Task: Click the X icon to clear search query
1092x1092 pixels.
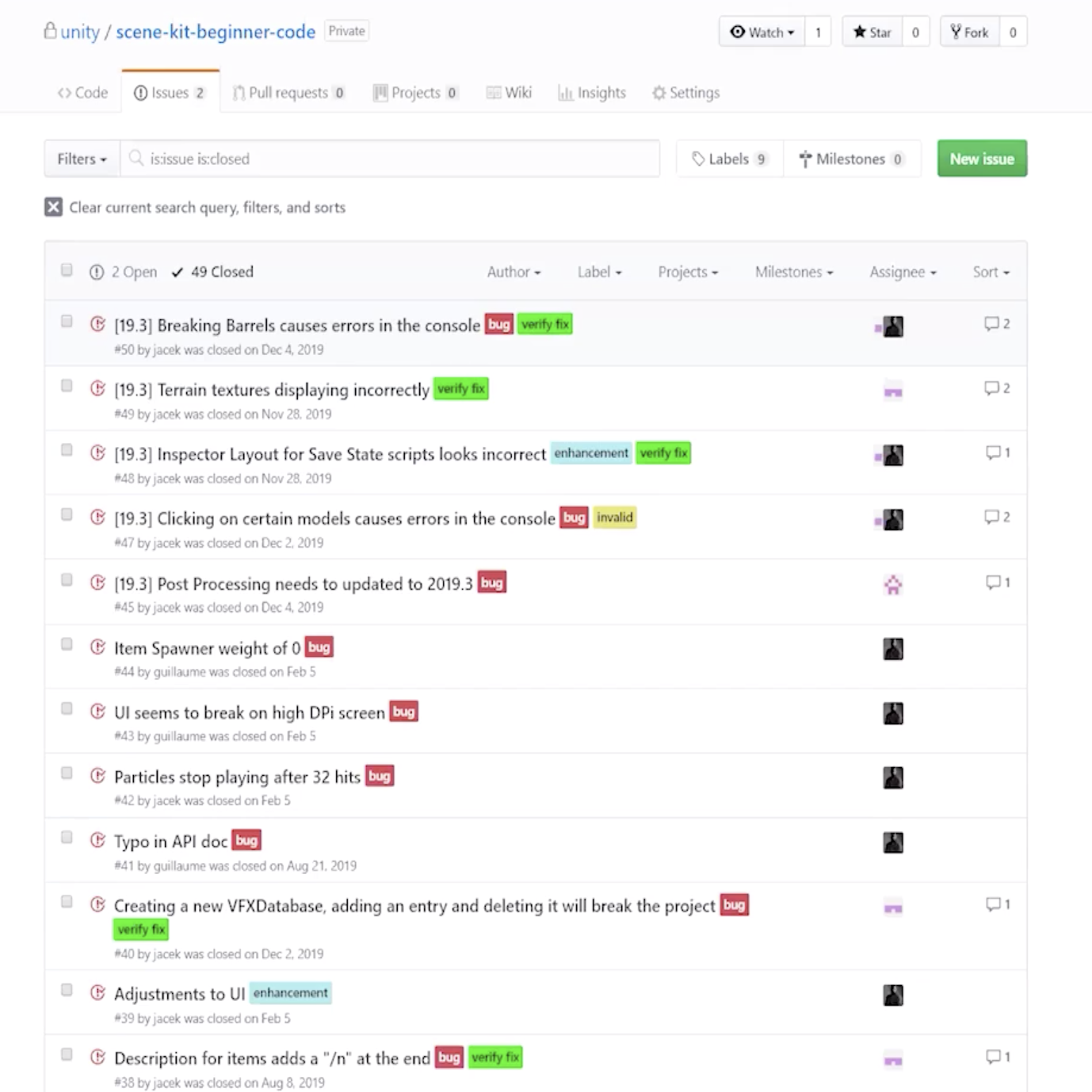Action: coord(53,208)
